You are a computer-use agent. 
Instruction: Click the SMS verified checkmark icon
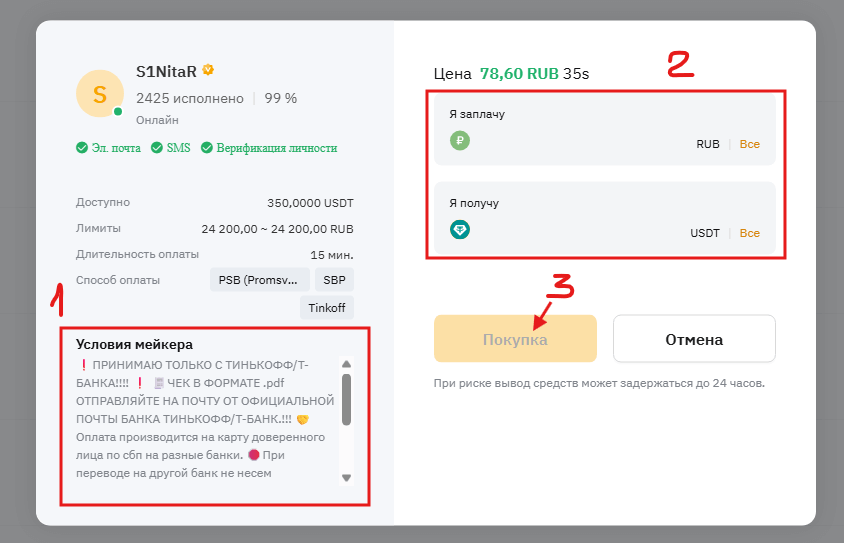coord(157,148)
